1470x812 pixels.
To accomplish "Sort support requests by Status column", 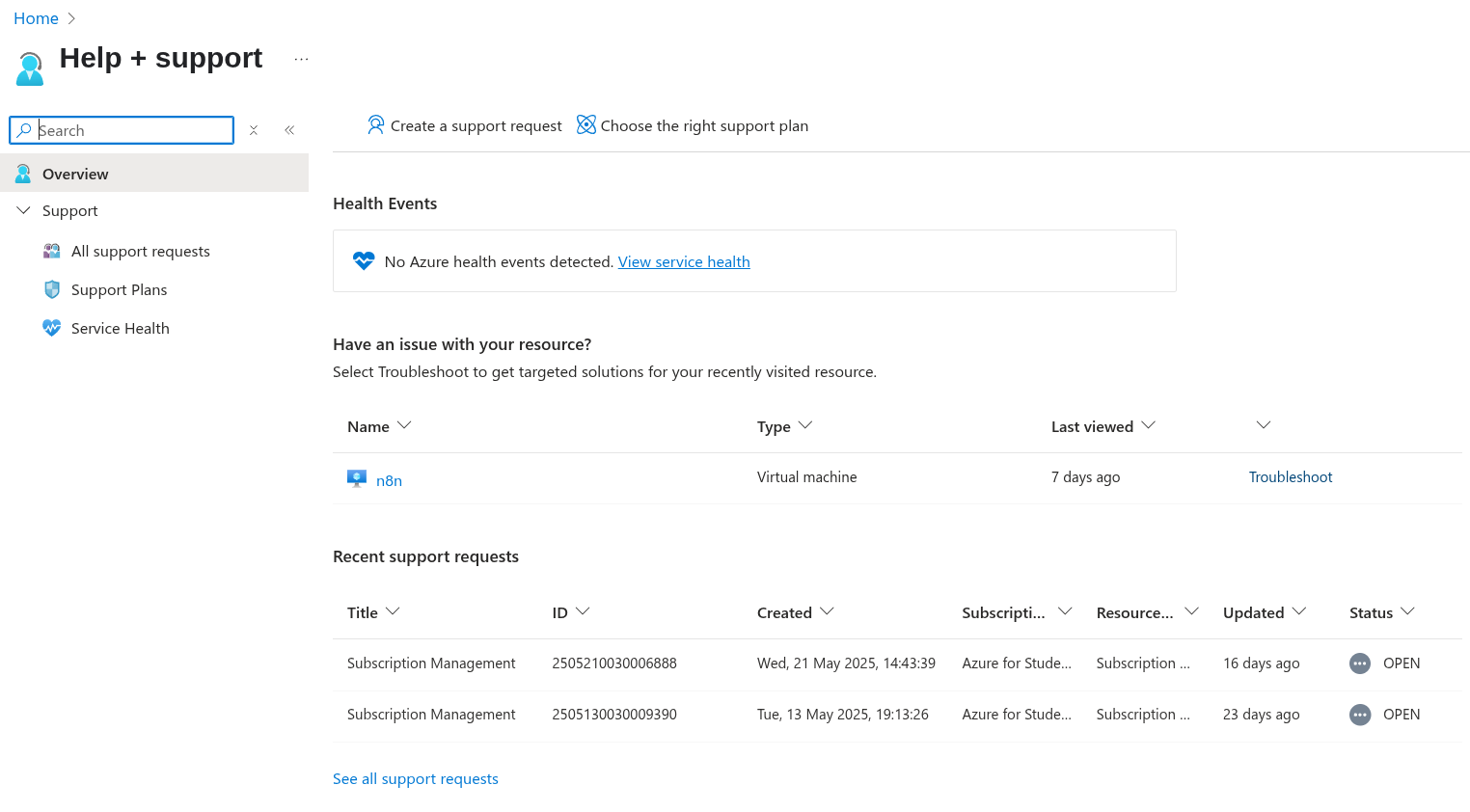I will (x=1382, y=612).
